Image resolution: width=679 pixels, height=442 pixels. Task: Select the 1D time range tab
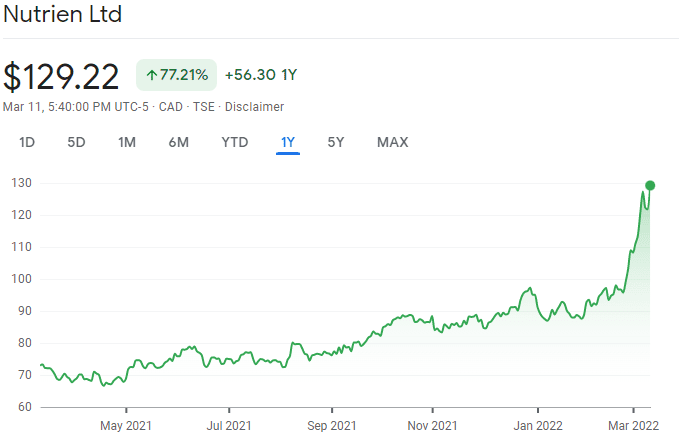coord(27,142)
